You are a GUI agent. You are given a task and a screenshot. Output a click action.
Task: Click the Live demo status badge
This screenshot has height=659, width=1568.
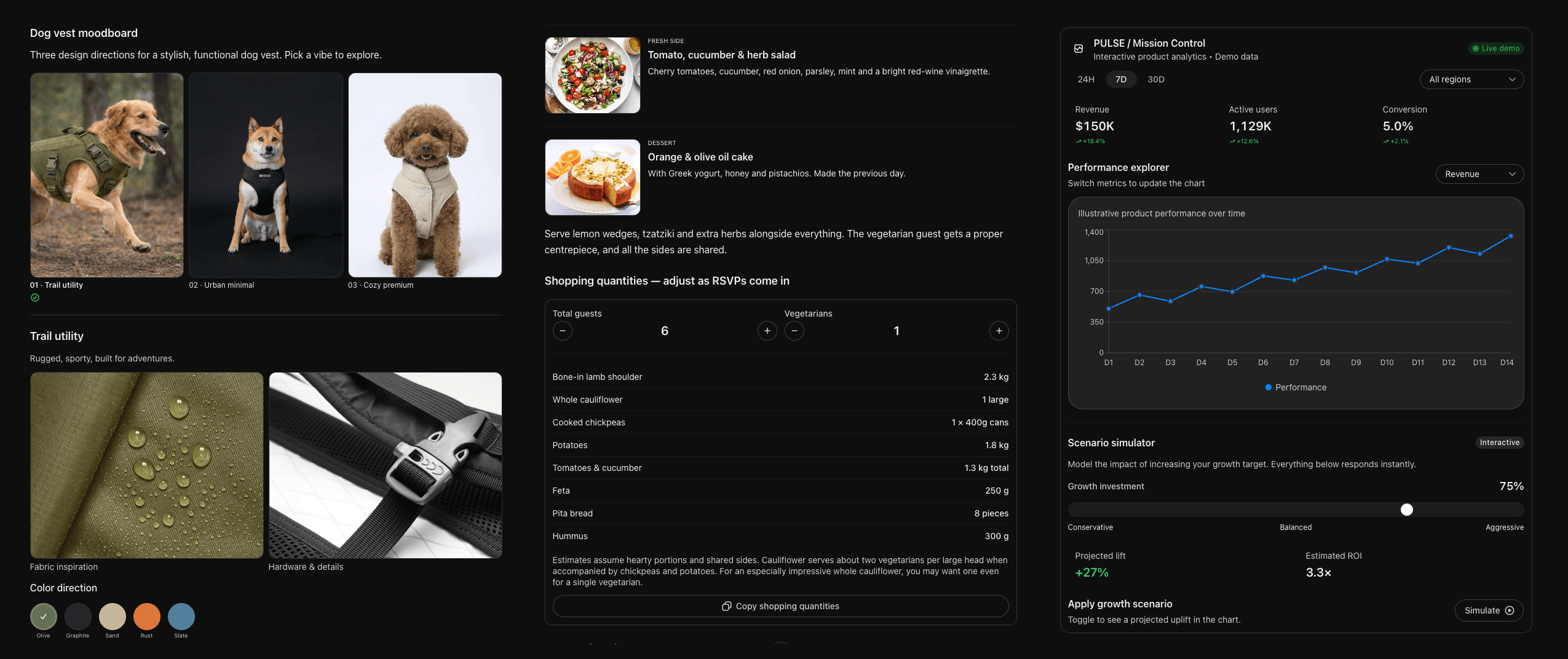tap(1496, 49)
